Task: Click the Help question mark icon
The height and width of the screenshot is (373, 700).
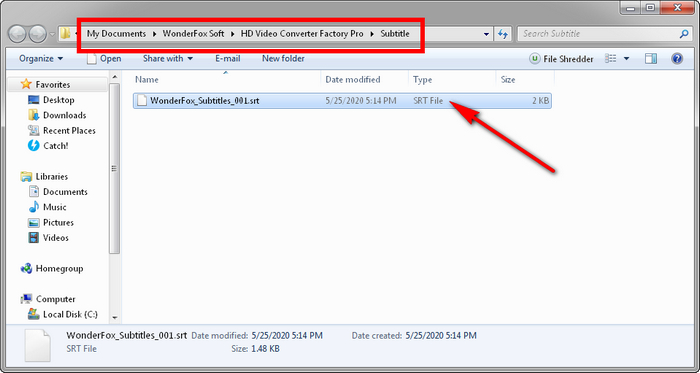Action: pos(677,59)
